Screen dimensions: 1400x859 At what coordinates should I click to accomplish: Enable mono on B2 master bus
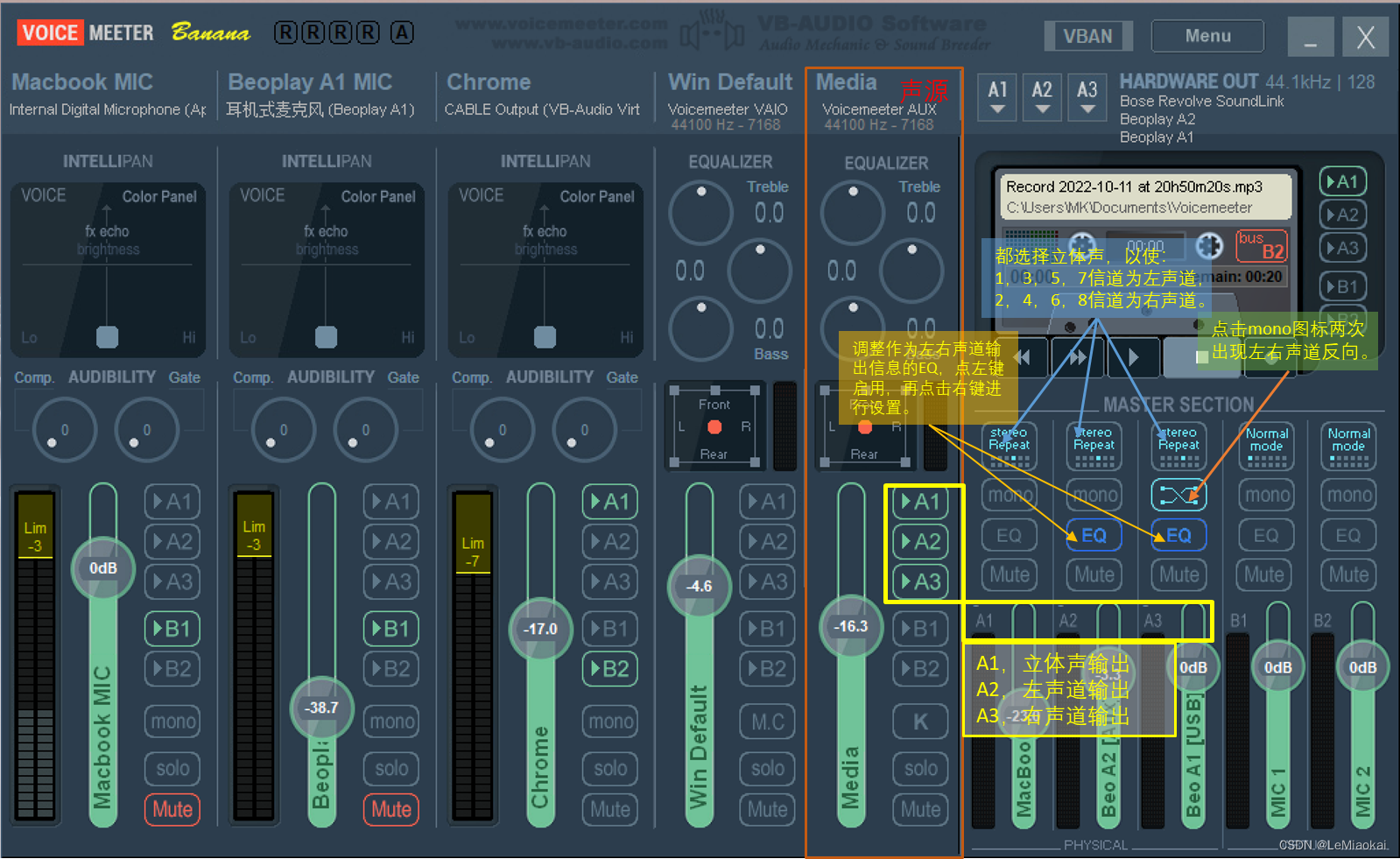click(1348, 496)
